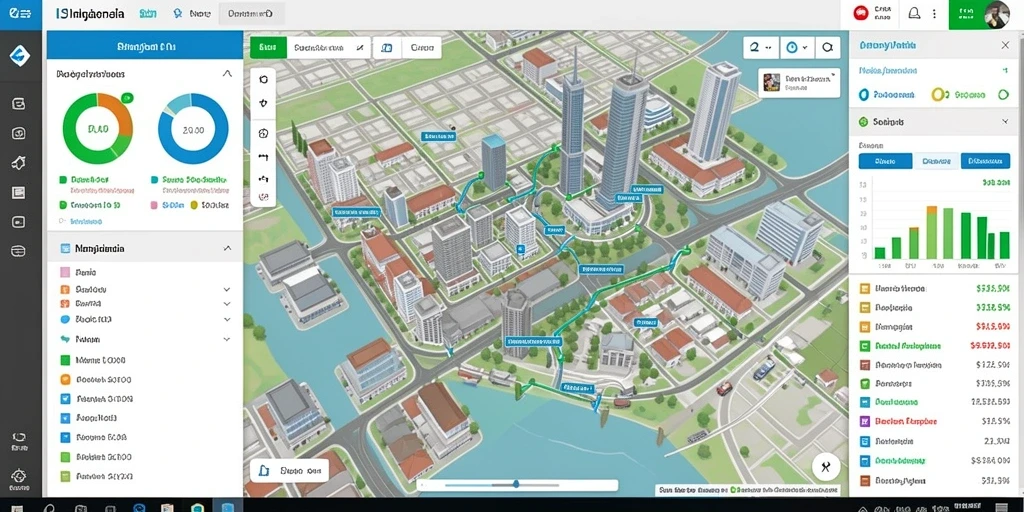The height and width of the screenshot is (512, 1024).
Task: Toggle the pink checkbox at the top of the layer list
Action: click(x=65, y=272)
